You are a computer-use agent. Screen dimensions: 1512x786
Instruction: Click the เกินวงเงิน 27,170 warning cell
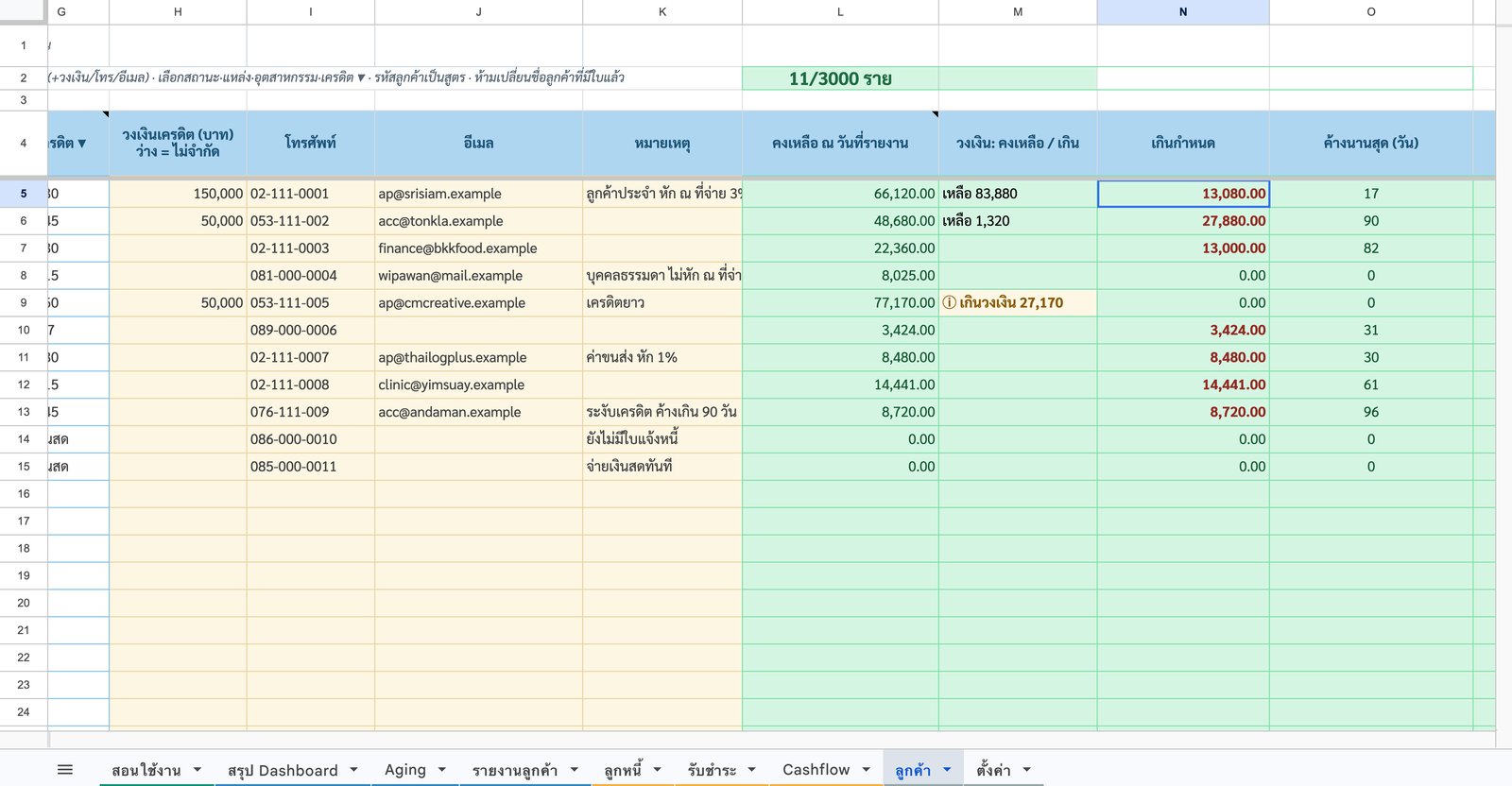1018,303
